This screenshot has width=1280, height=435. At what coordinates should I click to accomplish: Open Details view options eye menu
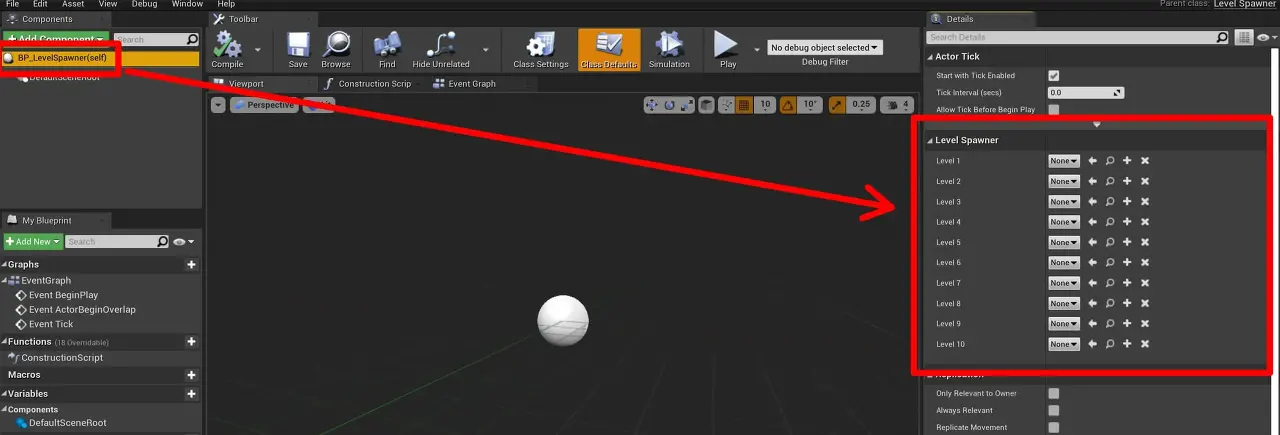pos(1266,37)
